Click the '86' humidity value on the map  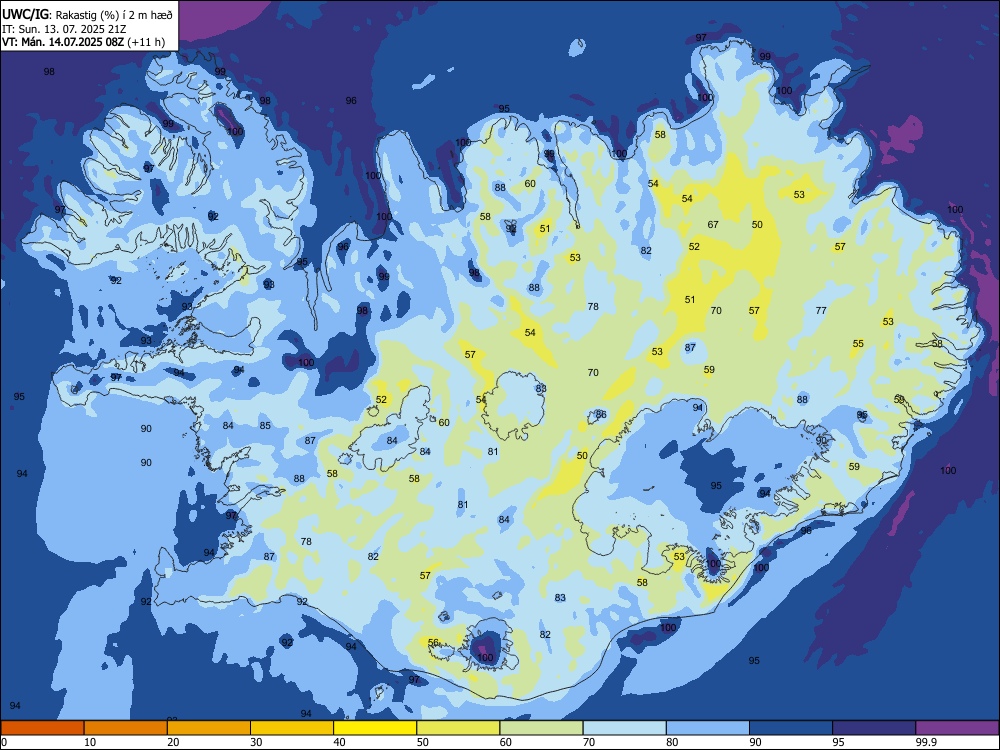pos(601,415)
